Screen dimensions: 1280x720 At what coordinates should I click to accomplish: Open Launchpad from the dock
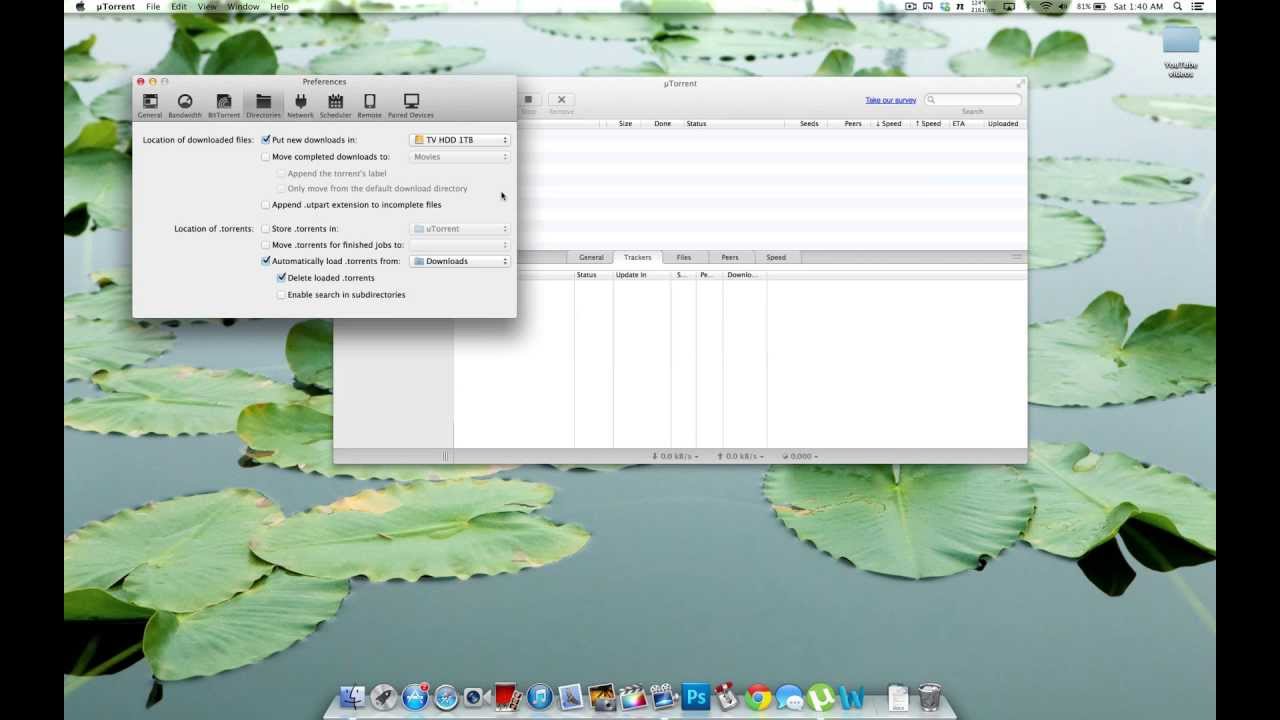383,697
